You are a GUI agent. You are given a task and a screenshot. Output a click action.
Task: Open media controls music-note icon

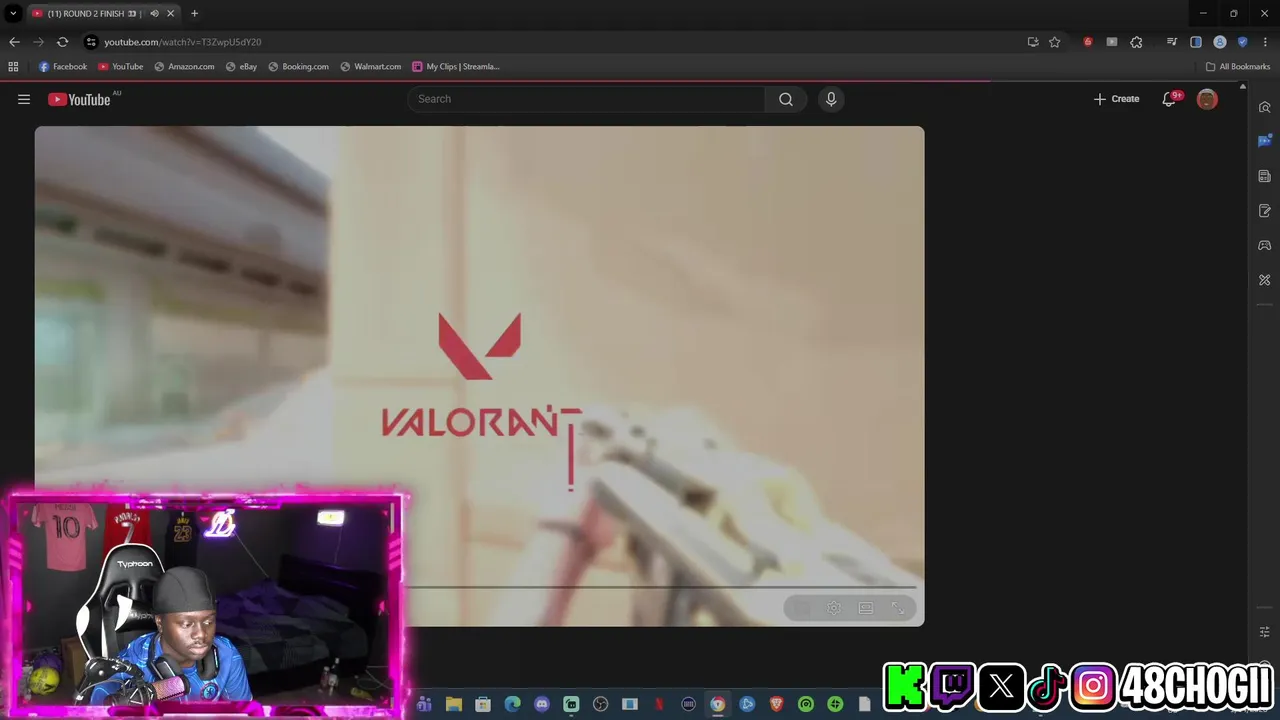pyautogui.click(x=1172, y=42)
